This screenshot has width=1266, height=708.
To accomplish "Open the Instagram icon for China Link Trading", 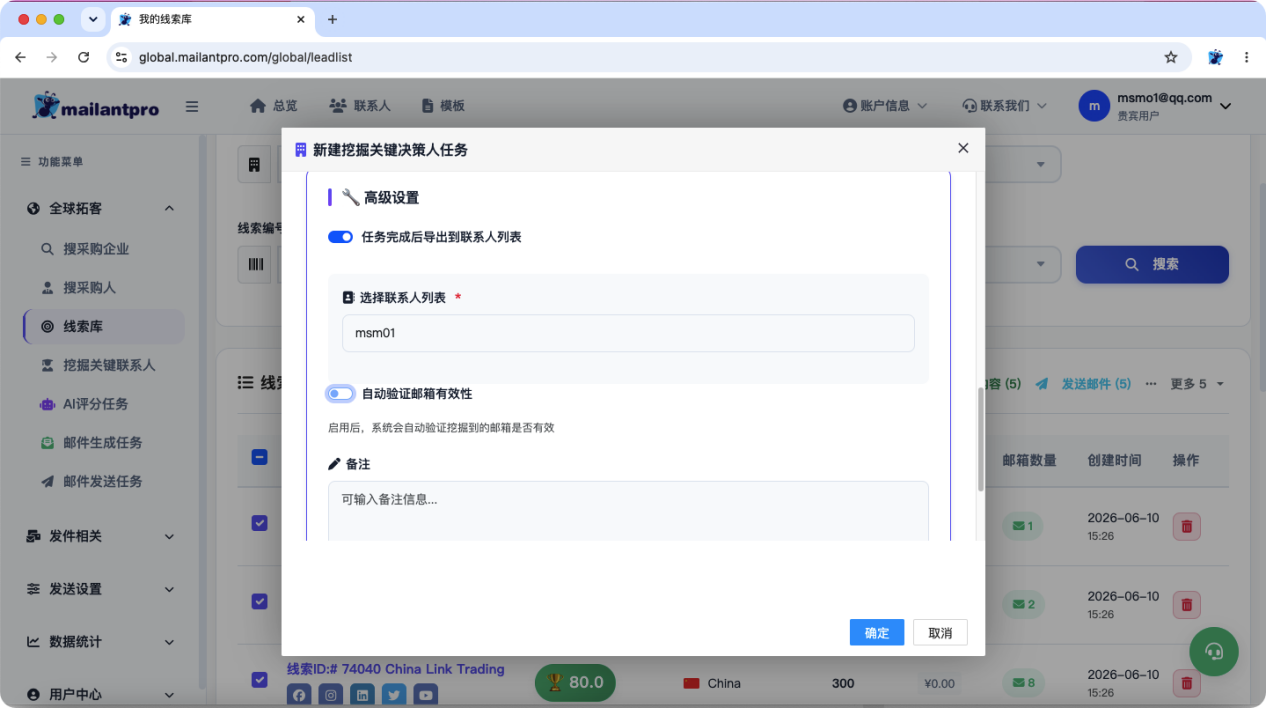I will [x=331, y=695].
